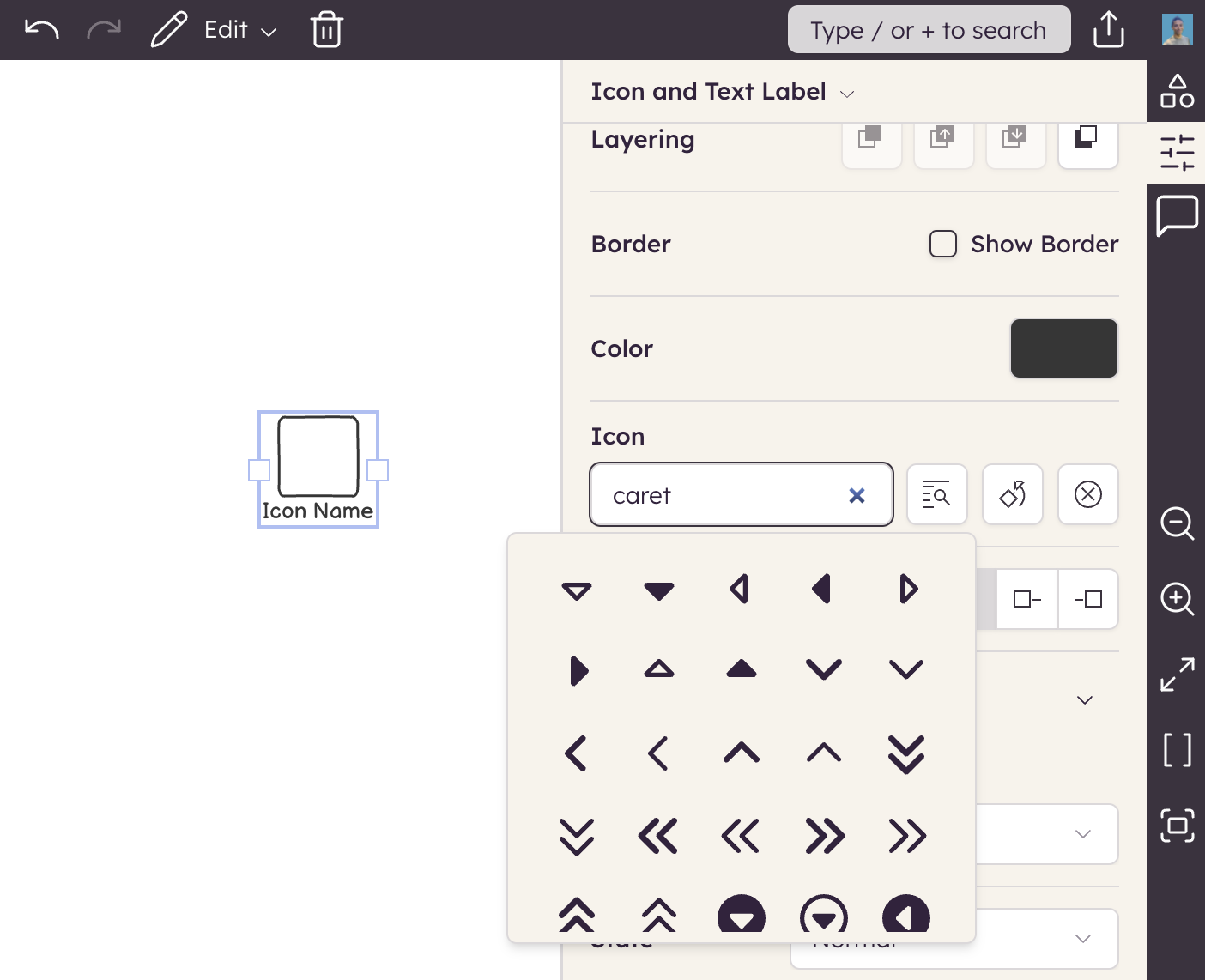The image size is (1205, 980).
Task: Open the State dropdown
Action: (x=1082, y=939)
